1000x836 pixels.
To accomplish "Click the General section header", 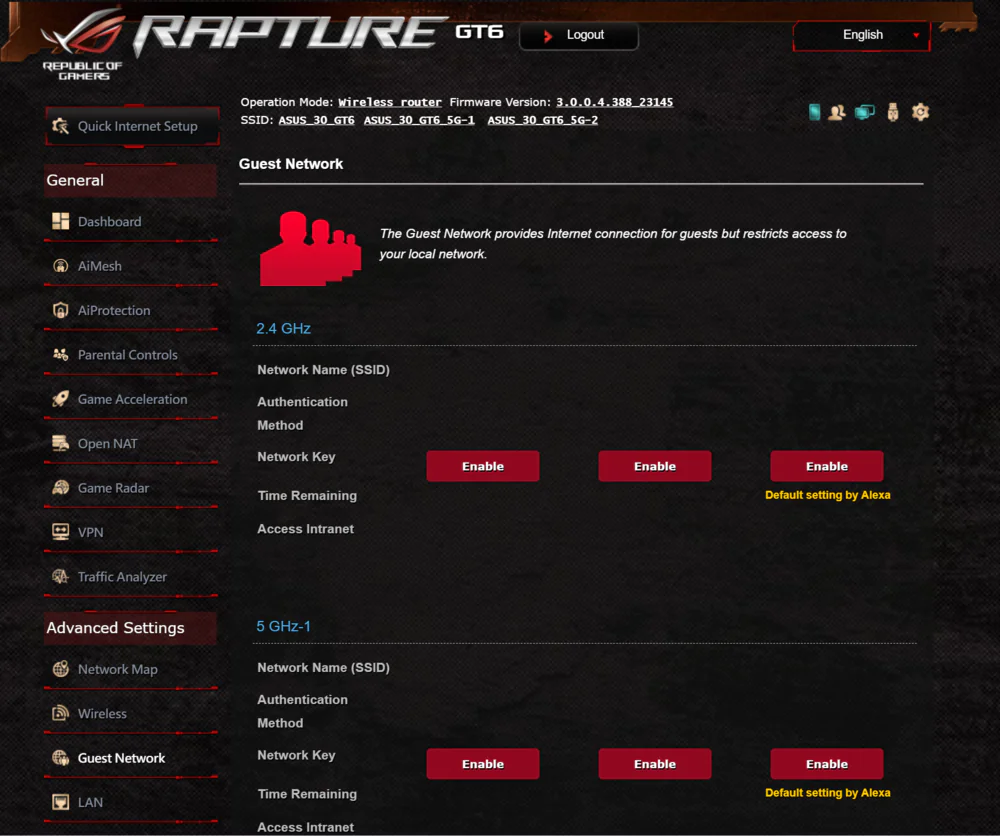I will click(131, 180).
